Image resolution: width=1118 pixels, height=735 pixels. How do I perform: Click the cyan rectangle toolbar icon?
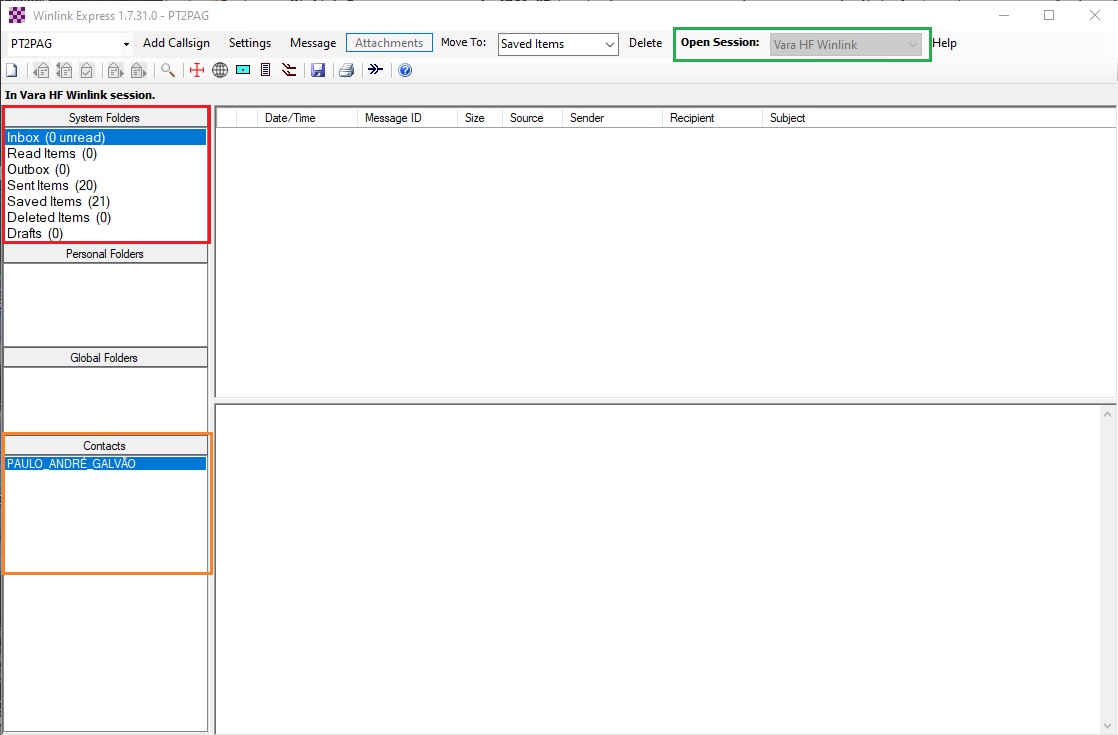243,70
